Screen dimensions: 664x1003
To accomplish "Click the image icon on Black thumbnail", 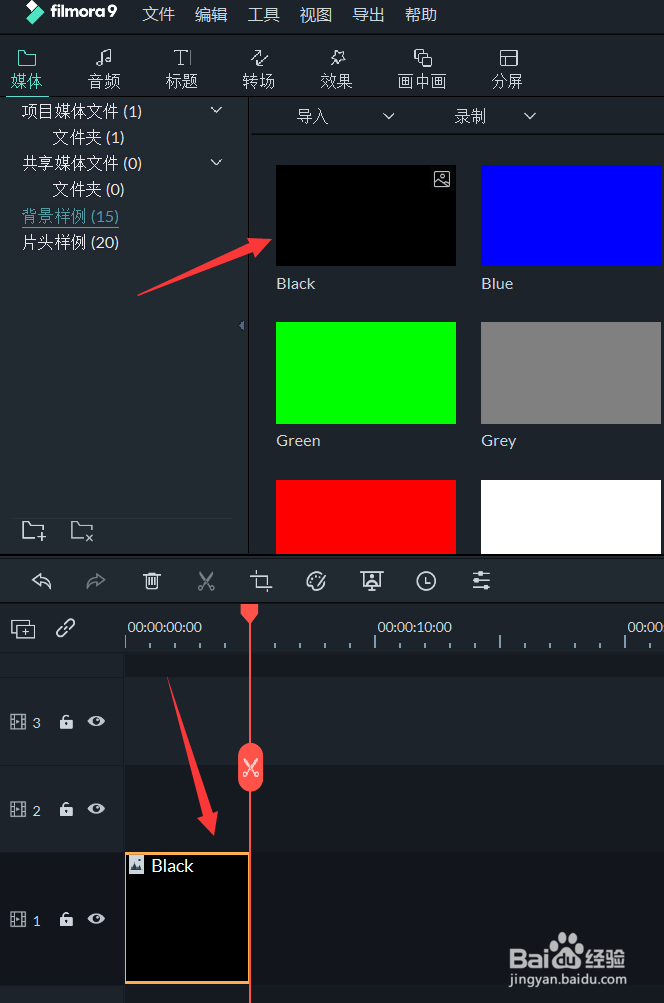I will pos(442,179).
